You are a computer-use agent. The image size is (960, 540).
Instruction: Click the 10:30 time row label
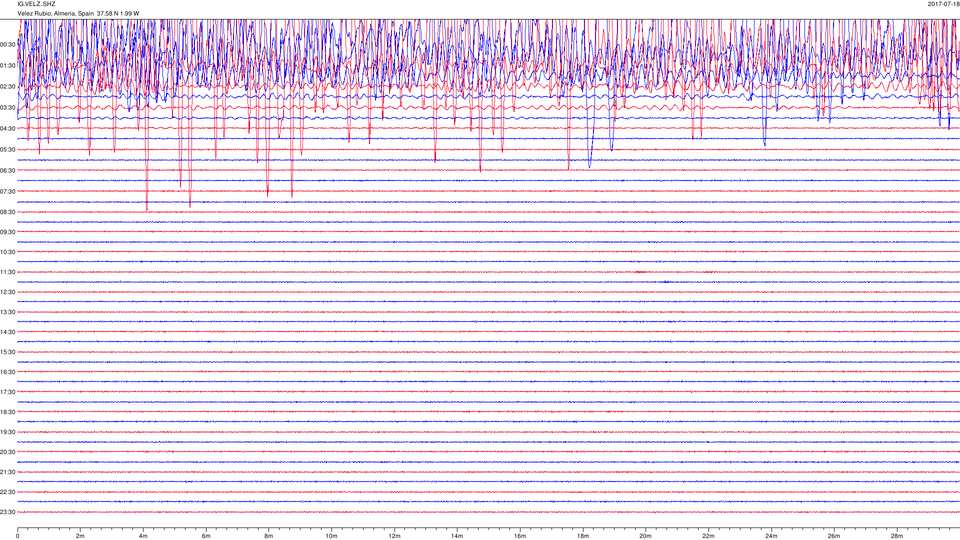pyautogui.click(x=7, y=252)
